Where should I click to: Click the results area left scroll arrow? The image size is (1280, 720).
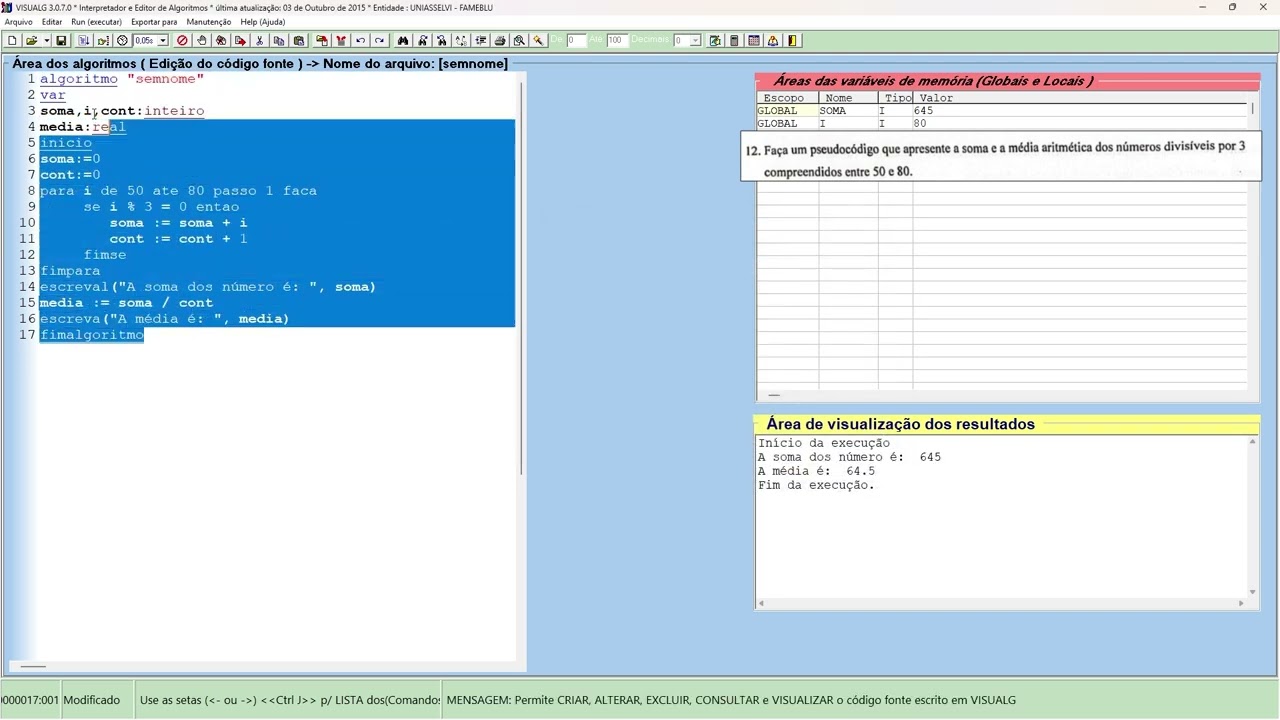pos(762,603)
